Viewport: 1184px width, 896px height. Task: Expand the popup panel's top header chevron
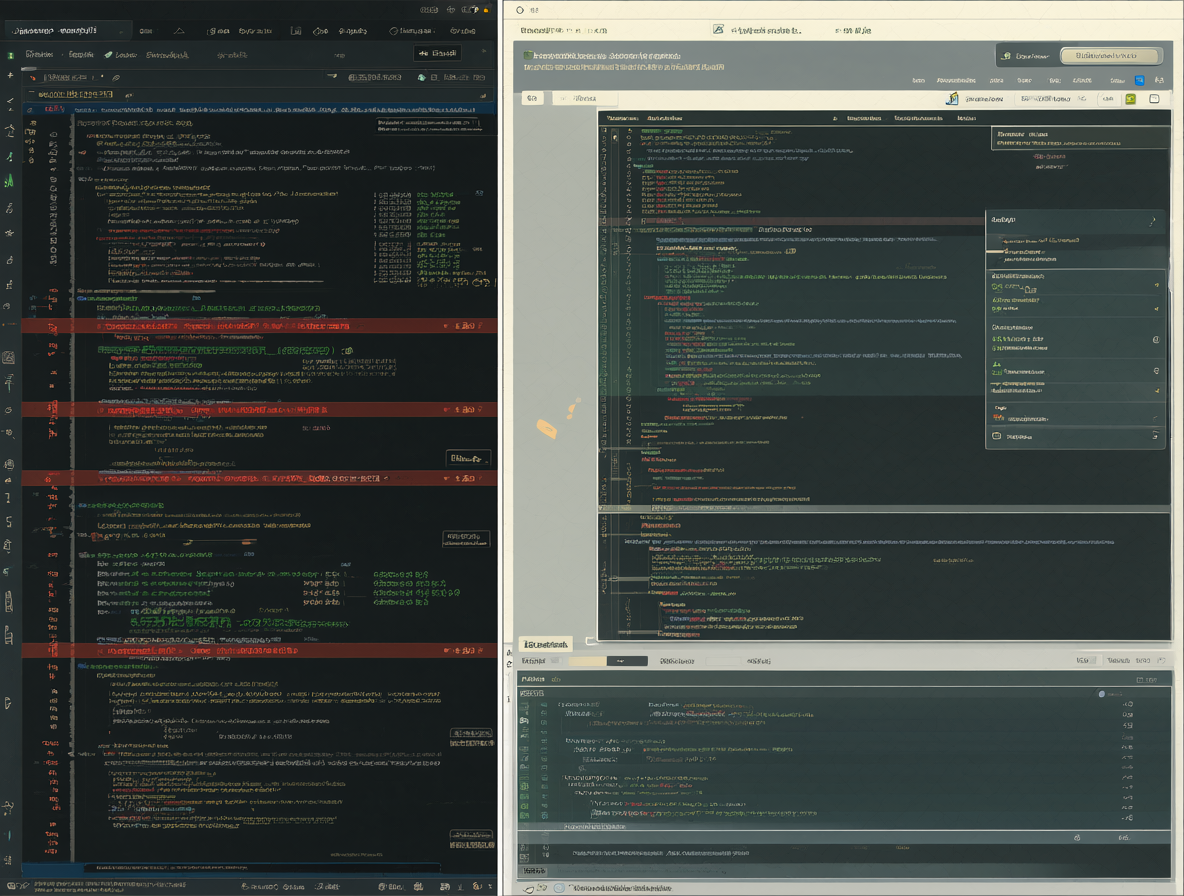1152,221
